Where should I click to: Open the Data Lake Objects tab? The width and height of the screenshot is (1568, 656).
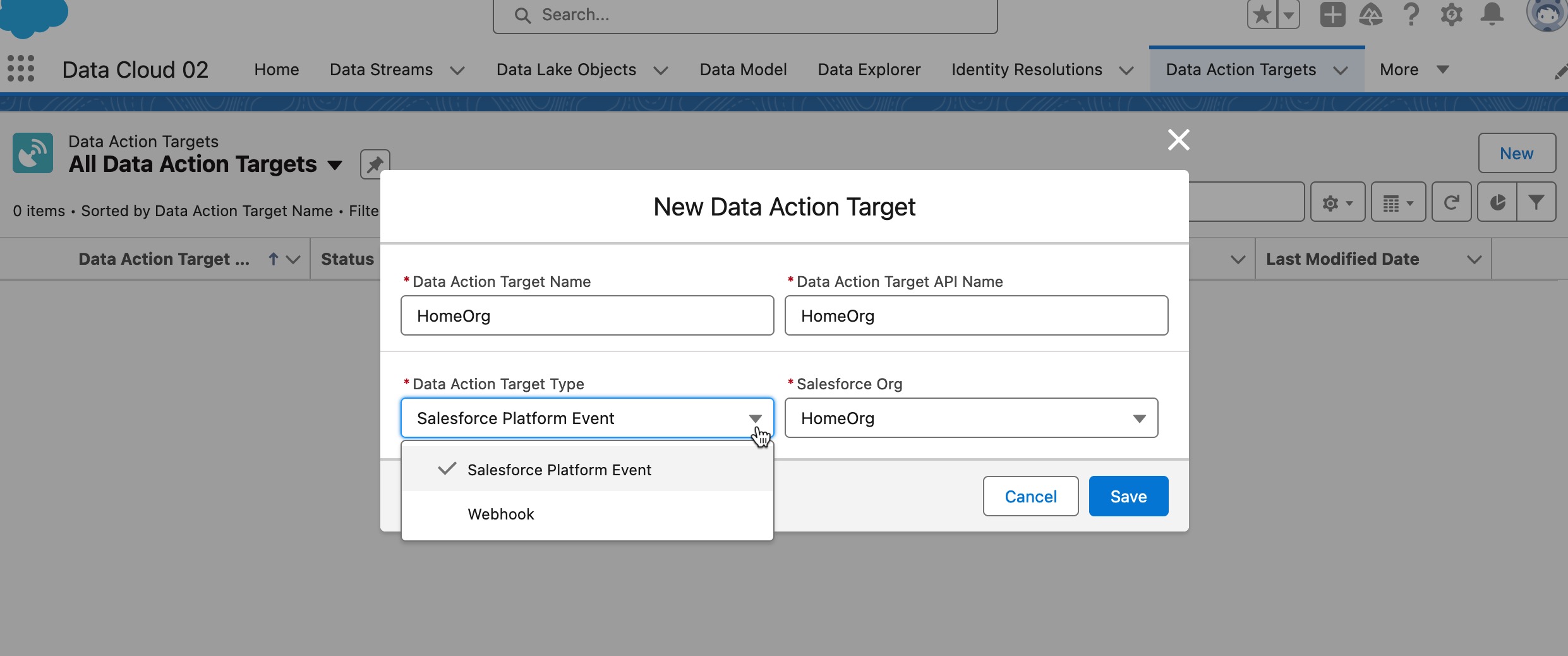tap(566, 70)
